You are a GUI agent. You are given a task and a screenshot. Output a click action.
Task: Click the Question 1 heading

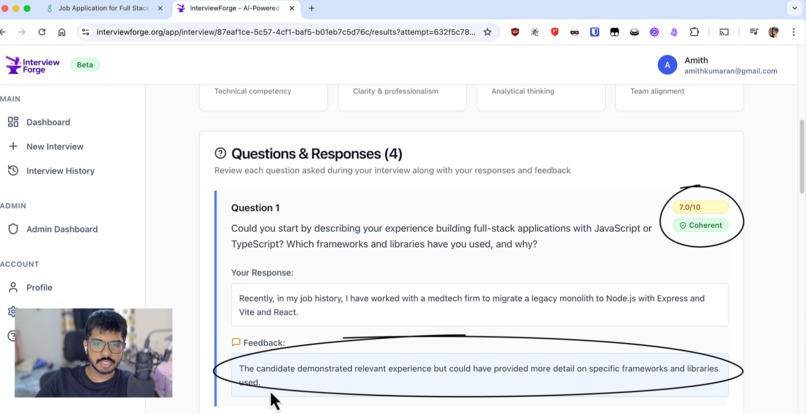pyautogui.click(x=255, y=208)
